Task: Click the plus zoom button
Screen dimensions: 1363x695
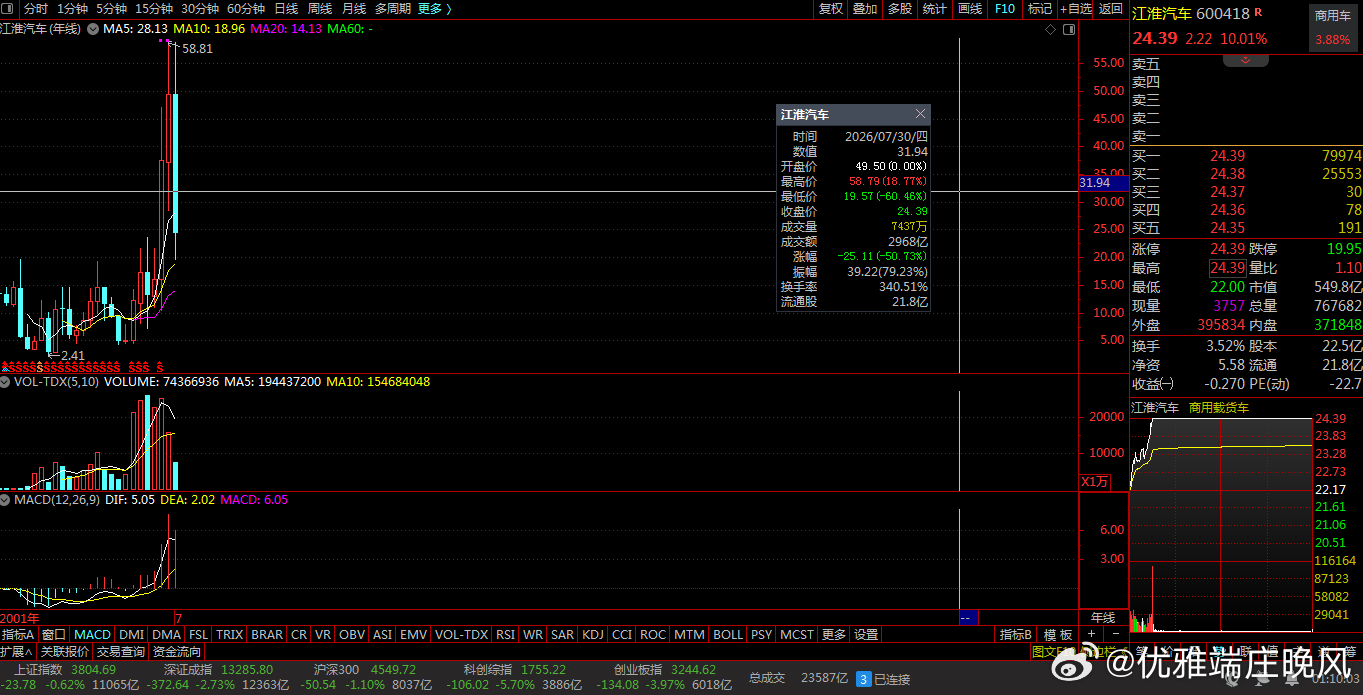Action: click(x=1091, y=634)
